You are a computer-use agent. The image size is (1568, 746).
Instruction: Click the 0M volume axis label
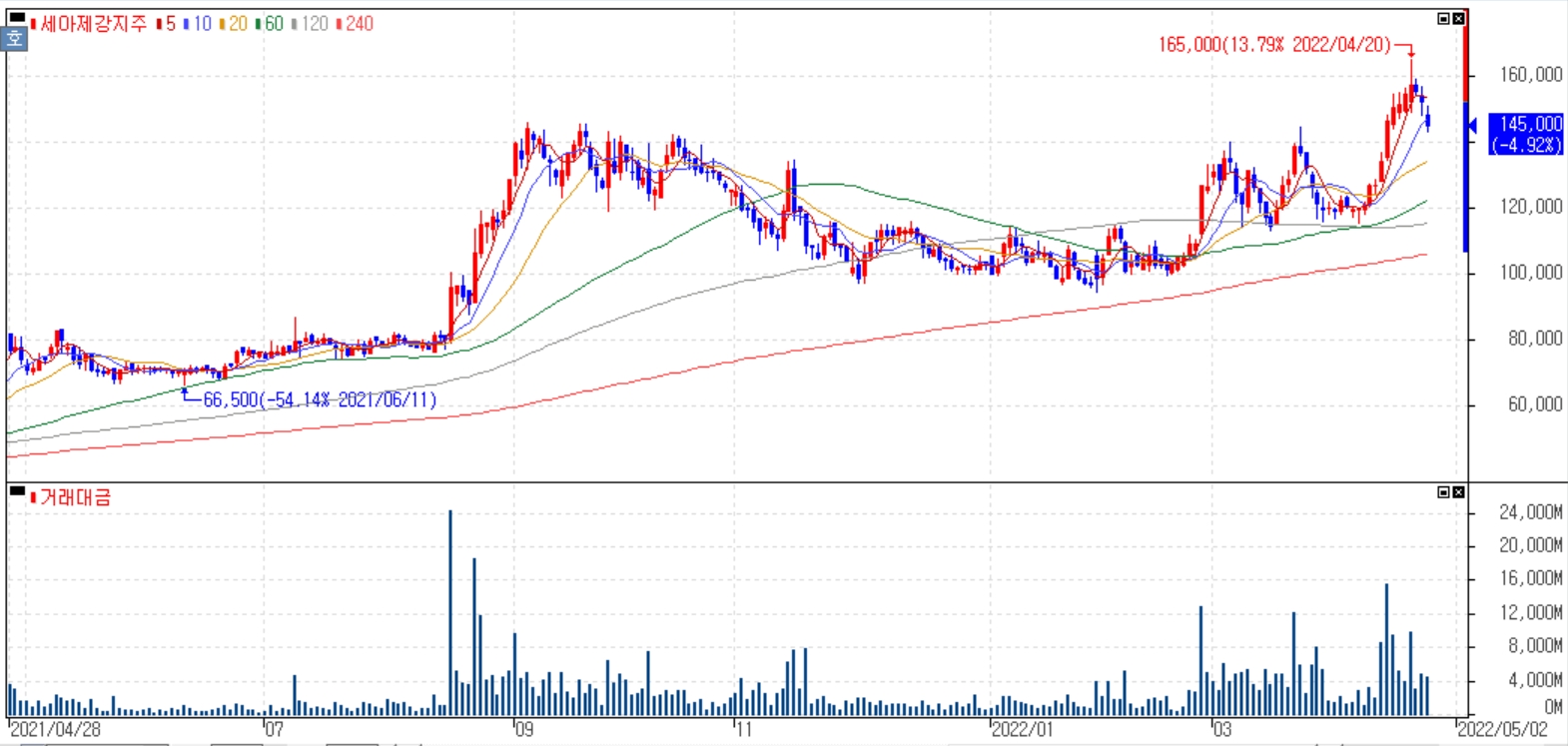coord(1553,707)
